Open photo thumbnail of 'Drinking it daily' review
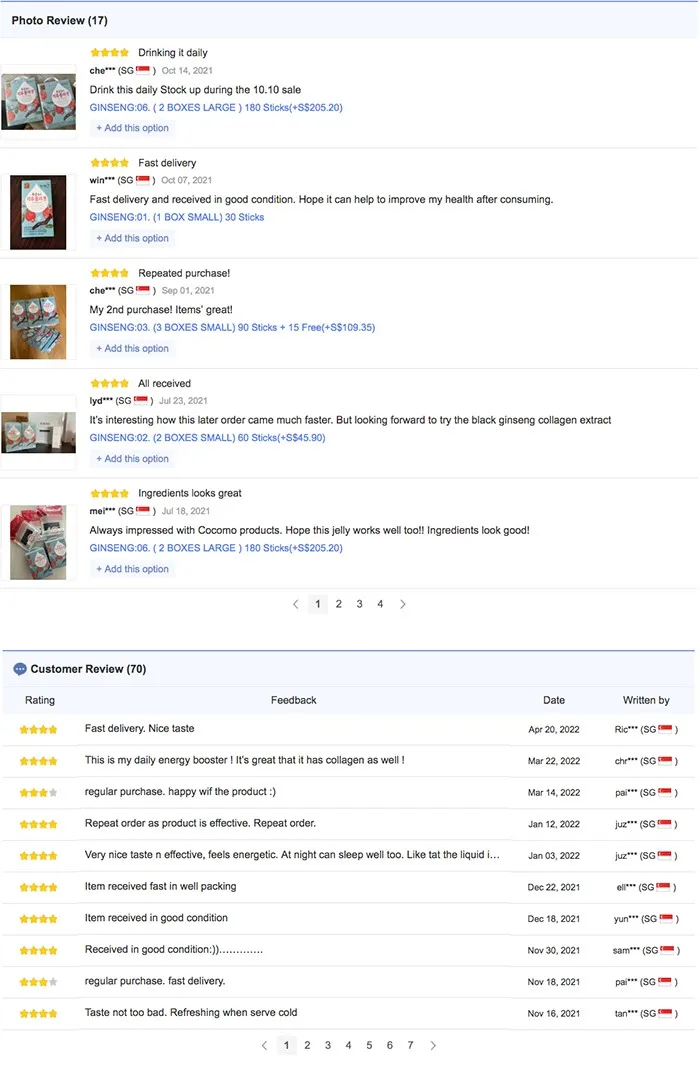This screenshot has height=1065, width=700. pyautogui.click(x=38, y=100)
